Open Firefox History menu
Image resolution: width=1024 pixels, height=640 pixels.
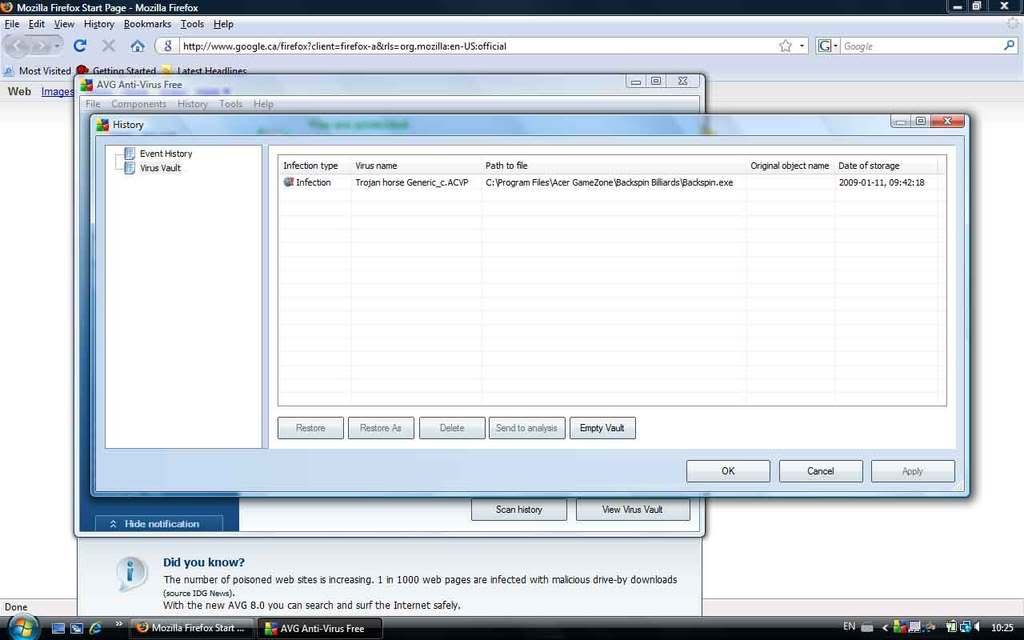[99, 24]
